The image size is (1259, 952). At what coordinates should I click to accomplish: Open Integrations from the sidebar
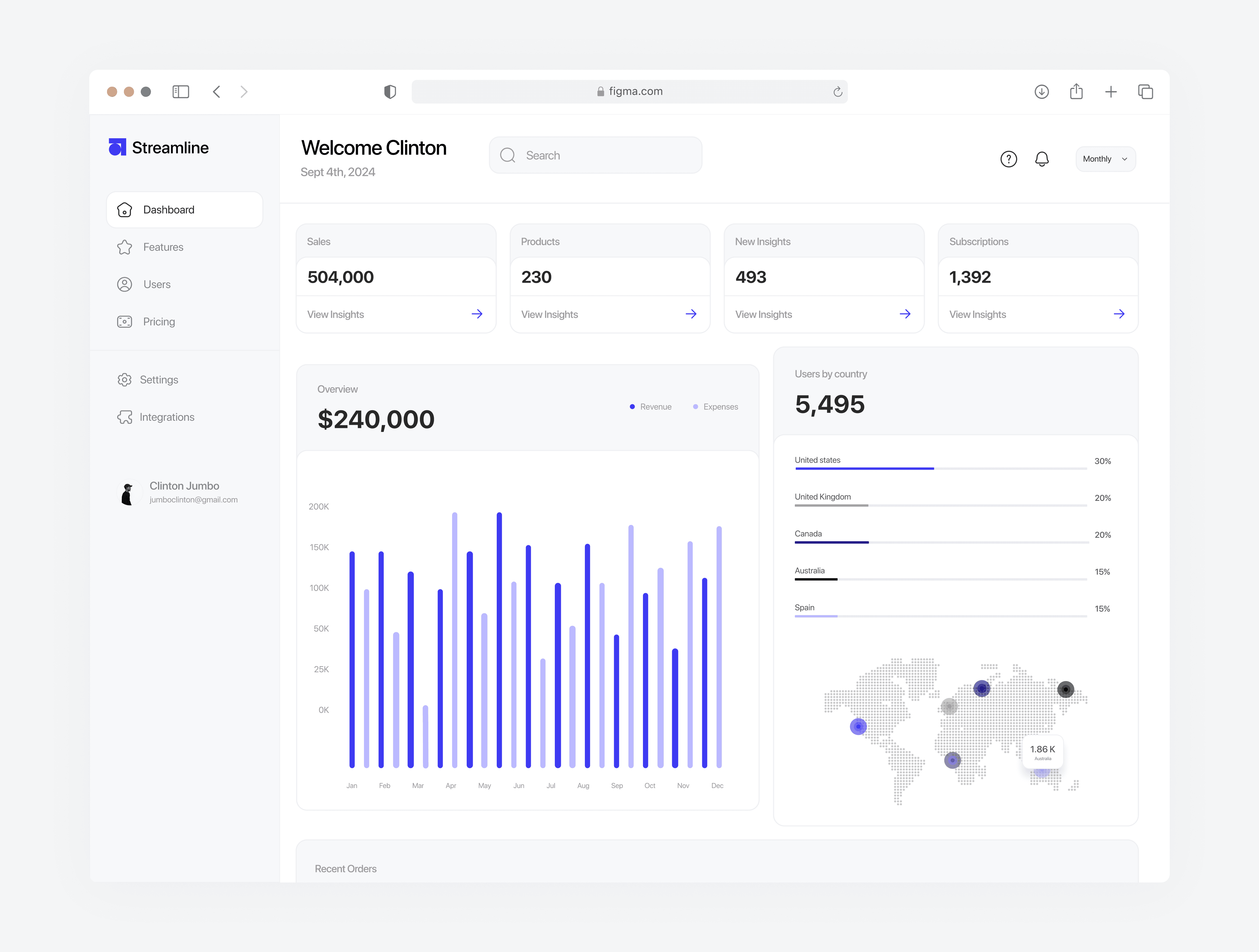(166, 417)
